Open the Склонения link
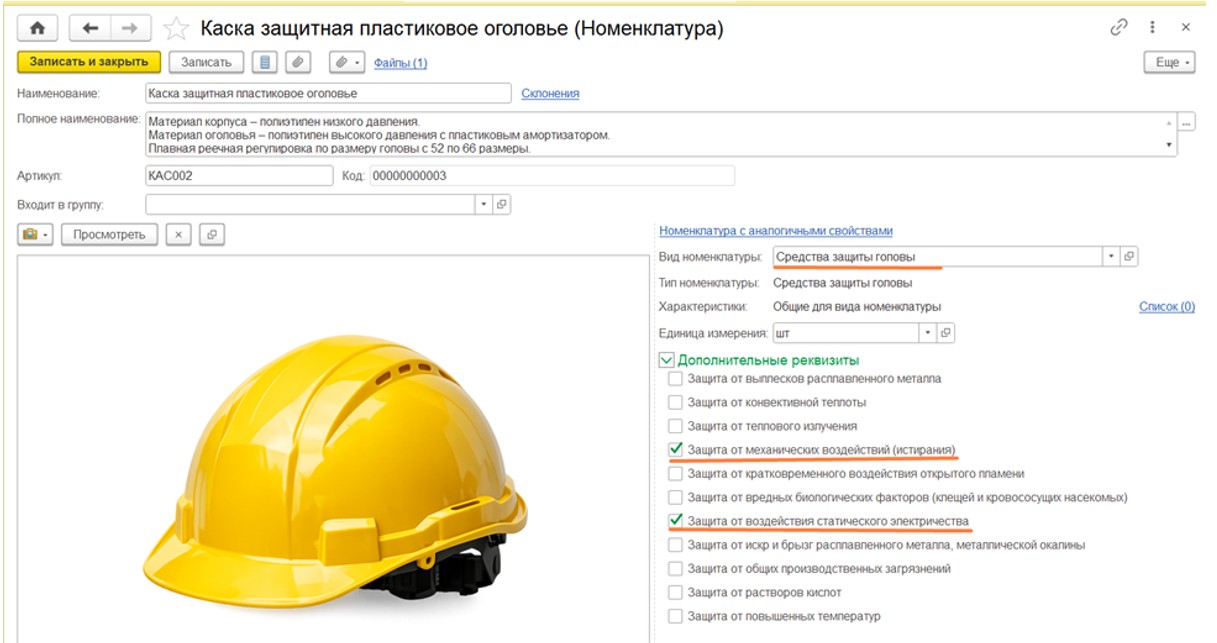The width and height of the screenshot is (1217, 643). tap(550, 93)
